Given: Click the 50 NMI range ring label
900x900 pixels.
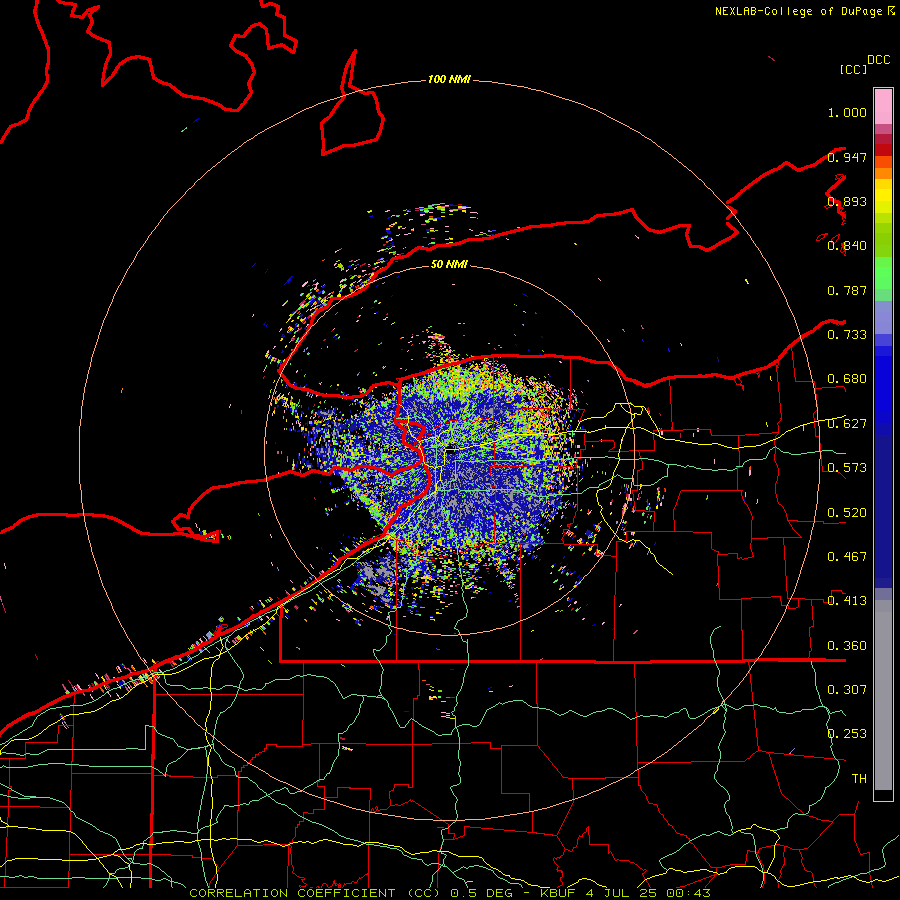Looking at the screenshot, I should (x=449, y=264).
